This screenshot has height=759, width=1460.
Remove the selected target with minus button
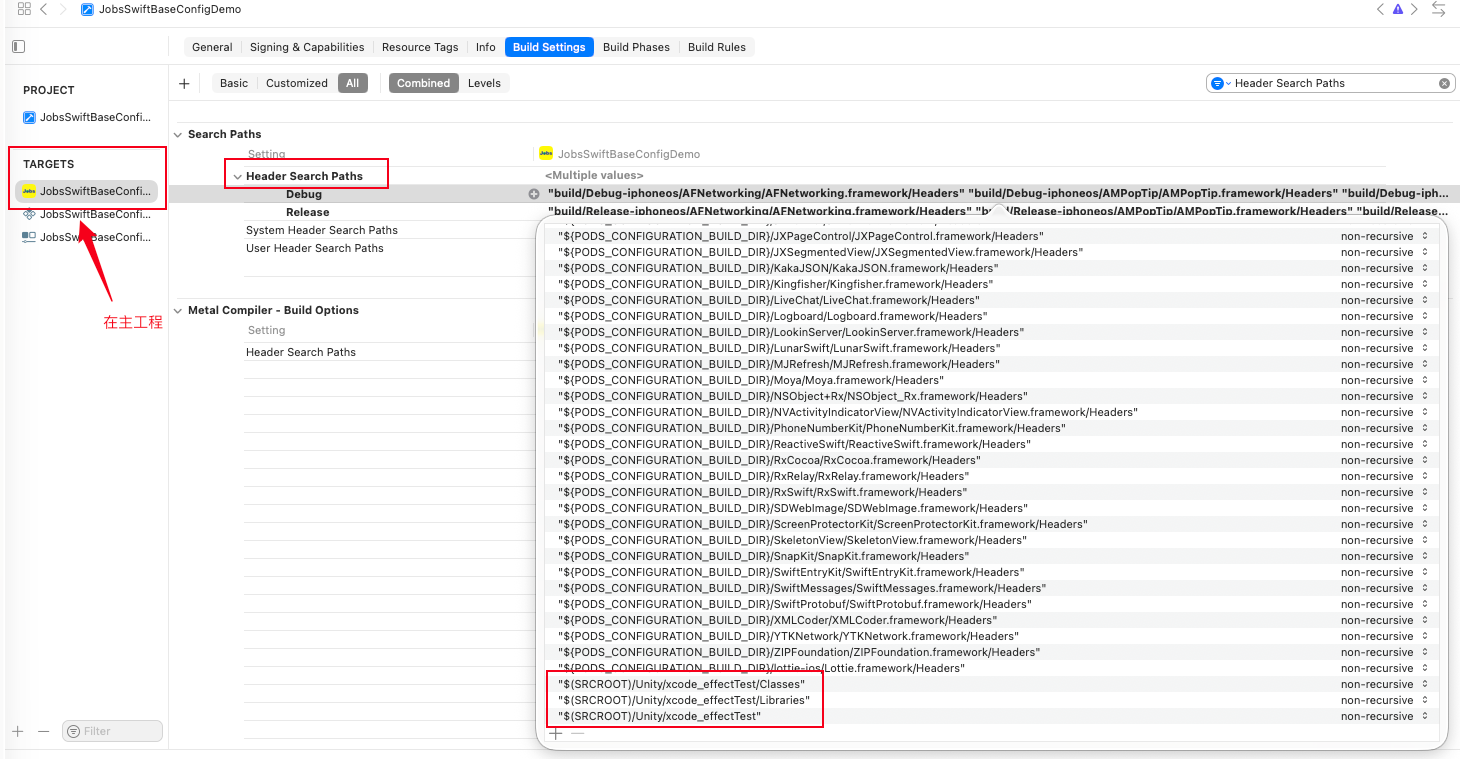(x=43, y=731)
